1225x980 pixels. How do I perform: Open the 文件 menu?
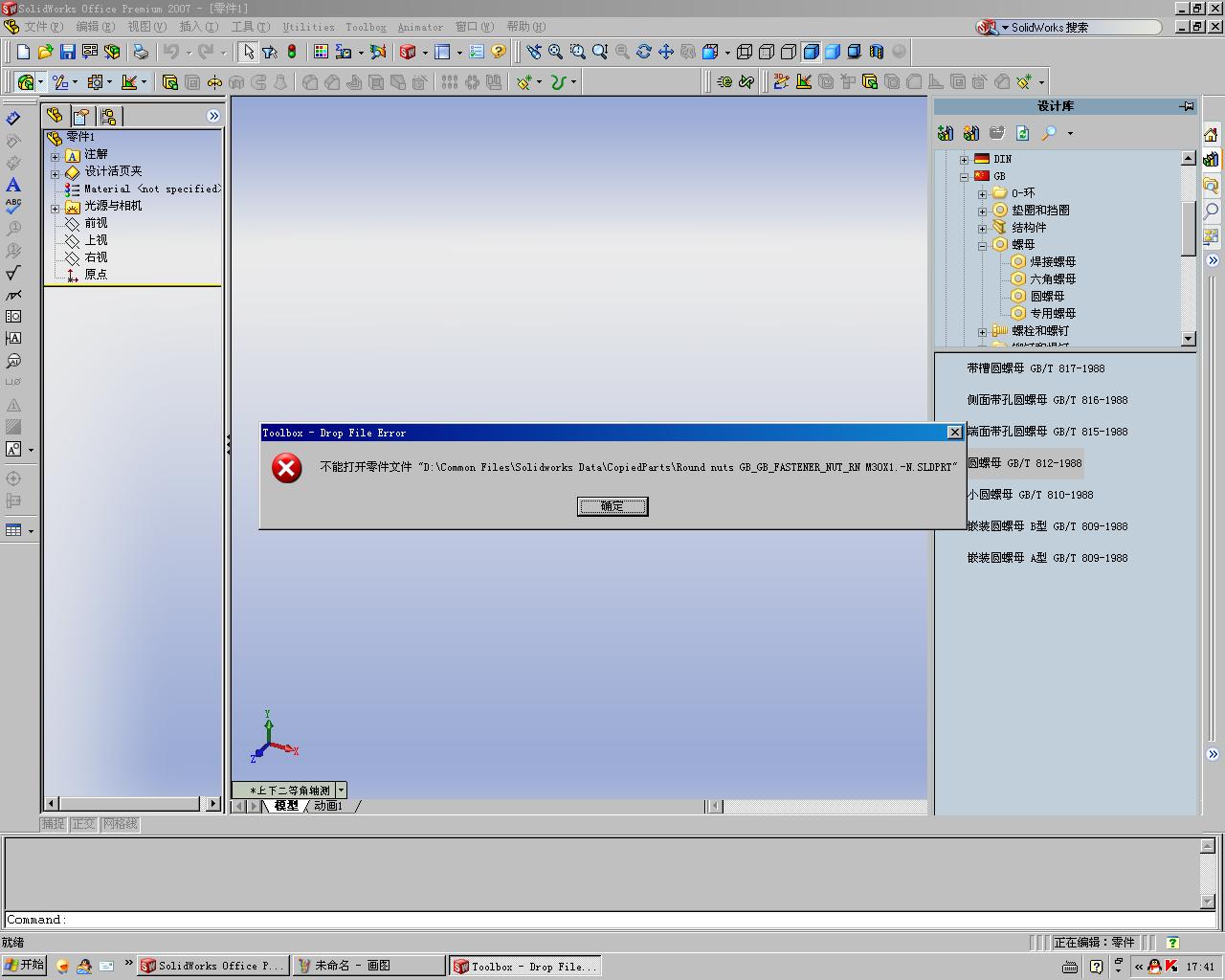pyautogui.click(x=43, y=27)
